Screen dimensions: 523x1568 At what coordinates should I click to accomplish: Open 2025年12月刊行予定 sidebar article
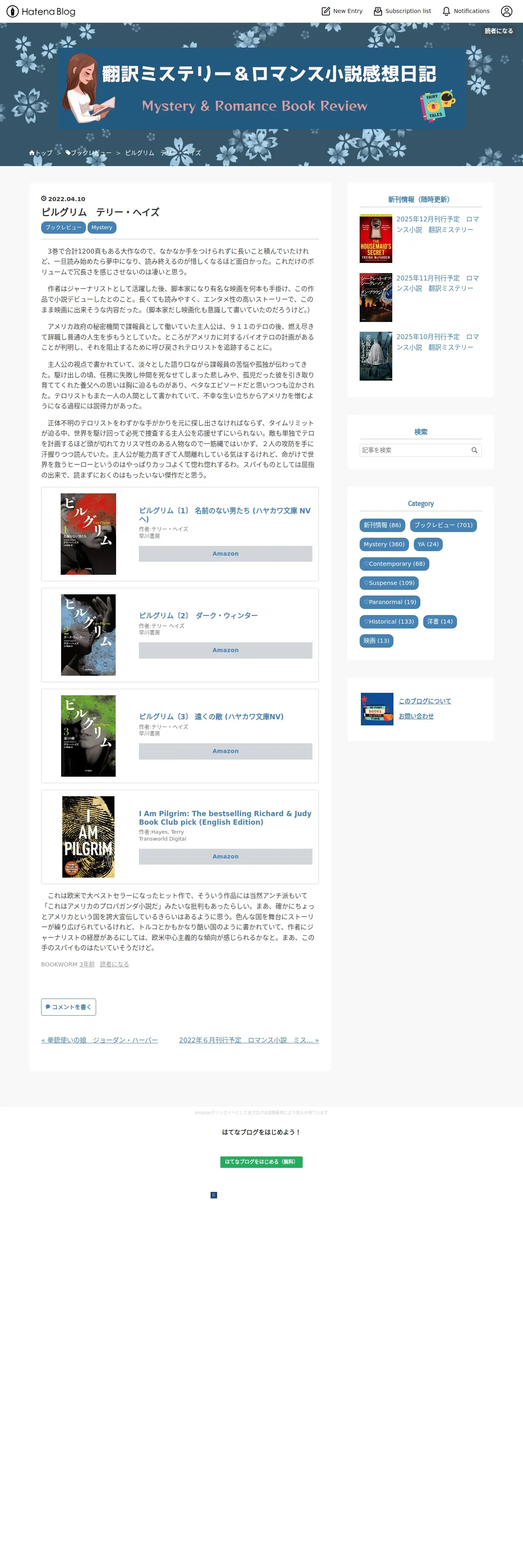click(438, 225)
